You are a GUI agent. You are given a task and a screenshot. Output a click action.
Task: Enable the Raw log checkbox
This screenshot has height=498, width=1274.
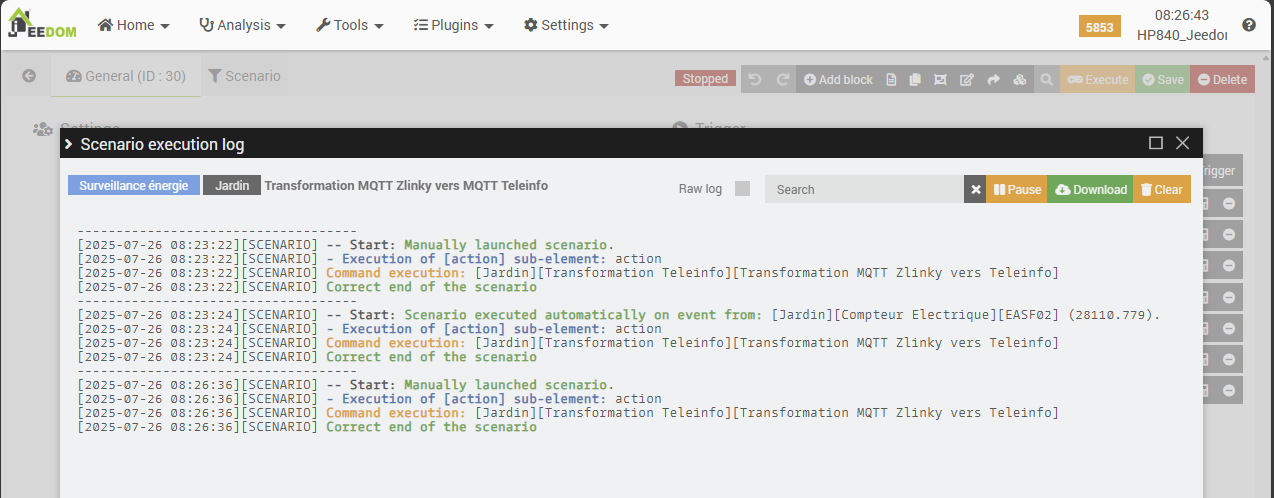[x=742, y=189]
